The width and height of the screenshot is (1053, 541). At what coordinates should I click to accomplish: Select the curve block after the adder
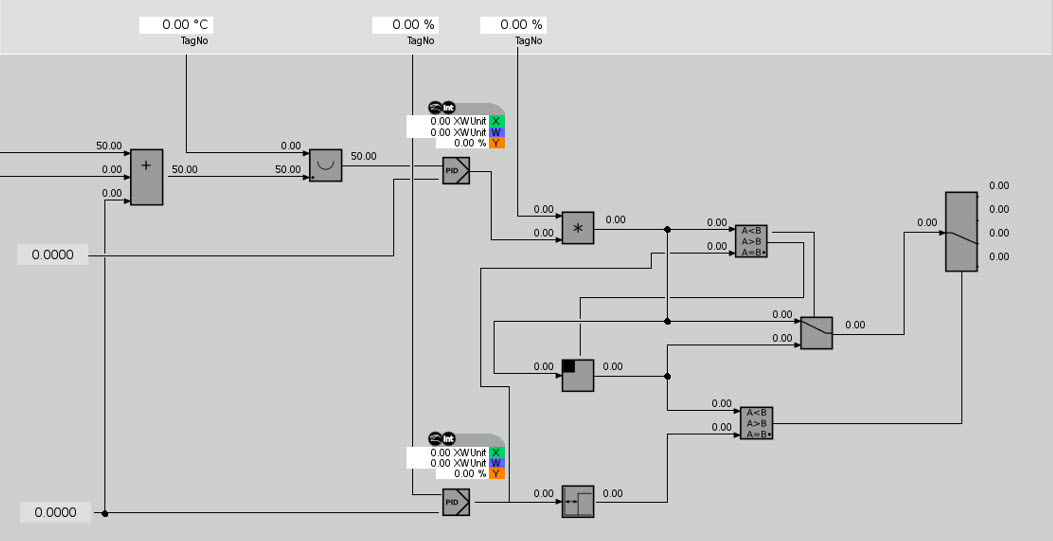click(325, 165)
